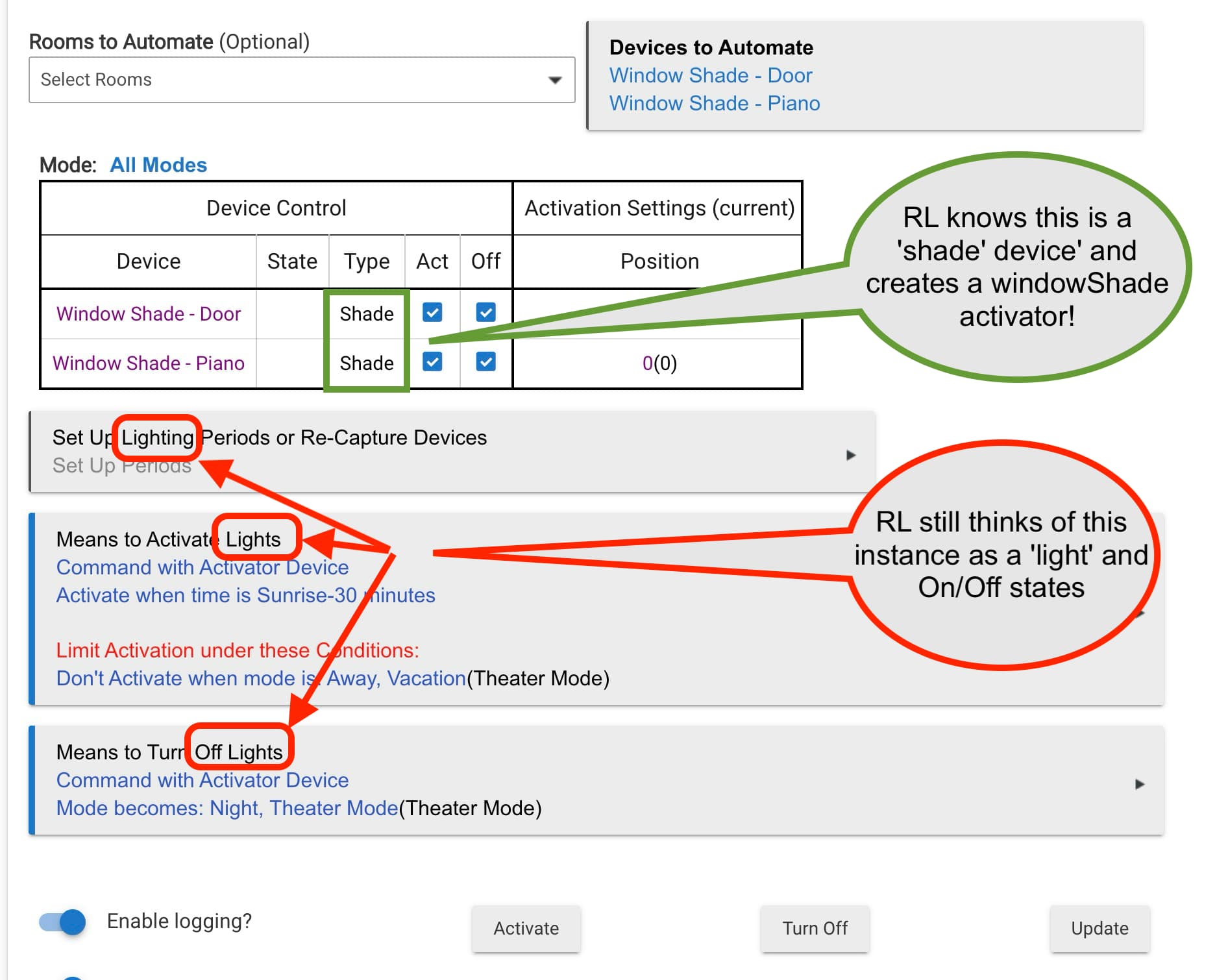Open Window Shade - Piano in Devices to Automate
Viewport: 1228px width, 980px height.
coord(715,103)
